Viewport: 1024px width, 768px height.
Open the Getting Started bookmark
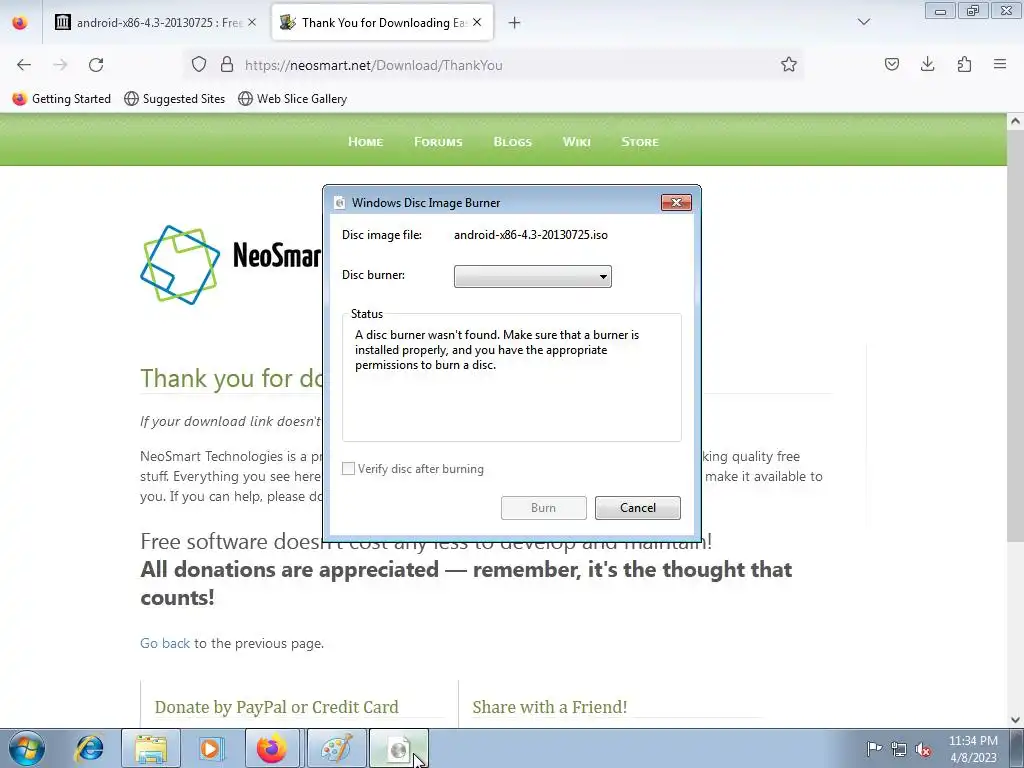point(62,99)
